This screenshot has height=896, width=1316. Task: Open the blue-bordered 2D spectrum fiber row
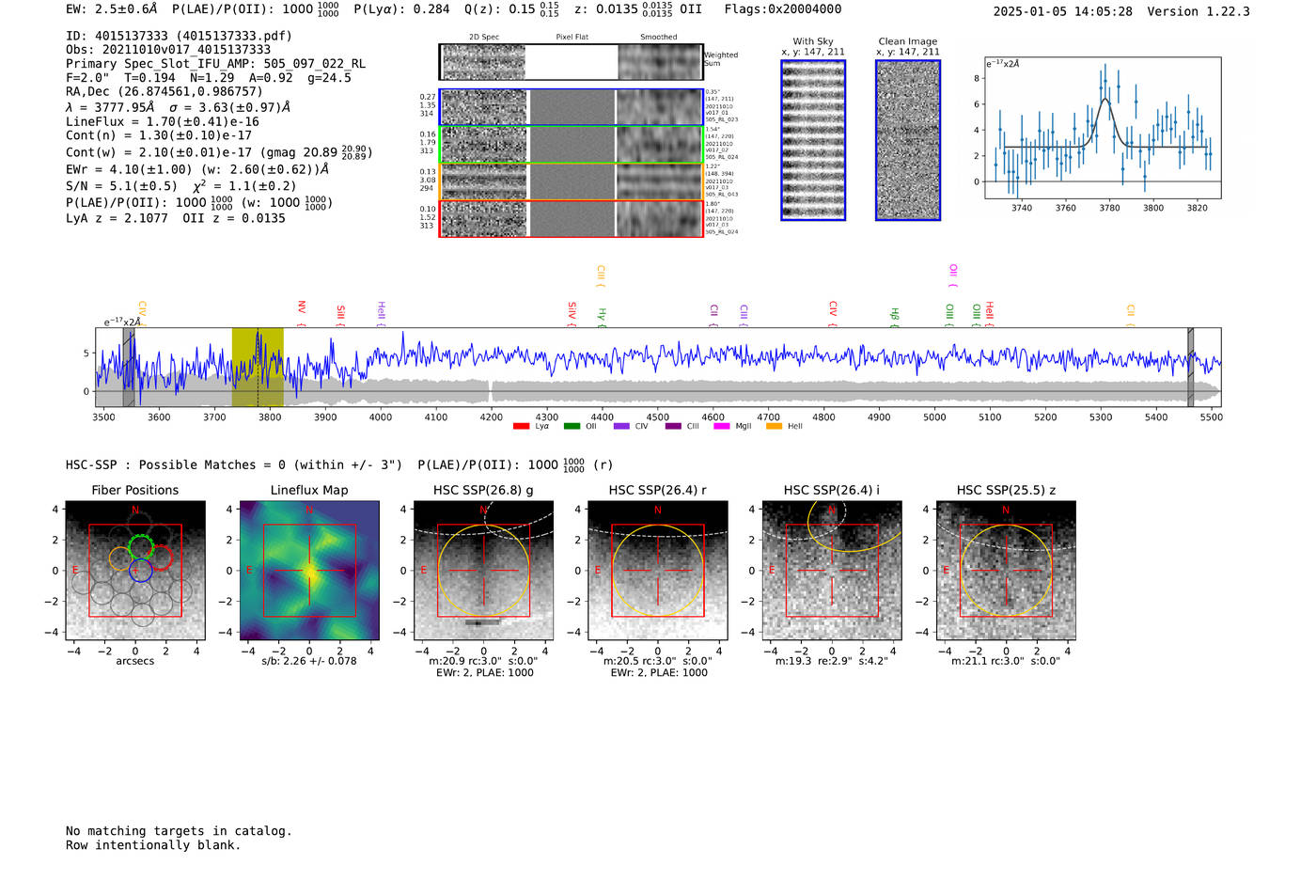point(571,107)
